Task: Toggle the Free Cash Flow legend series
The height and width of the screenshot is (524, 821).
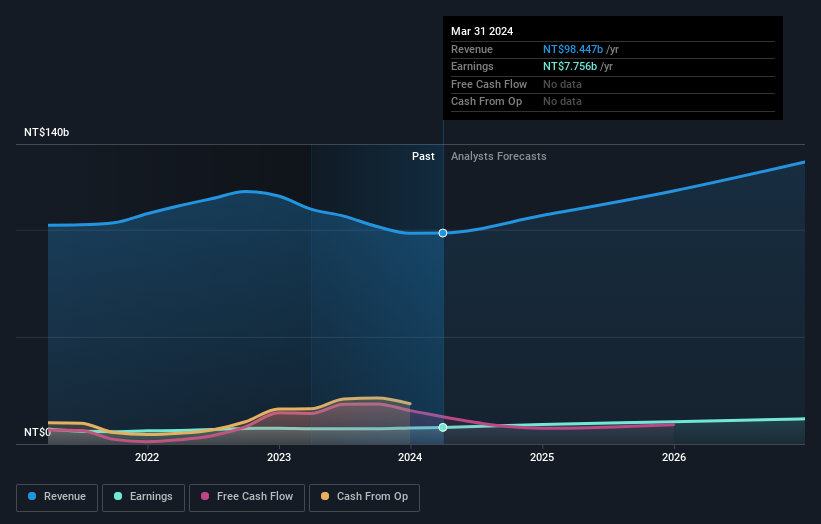Action: pyautogui.click(x=247, y=497)
